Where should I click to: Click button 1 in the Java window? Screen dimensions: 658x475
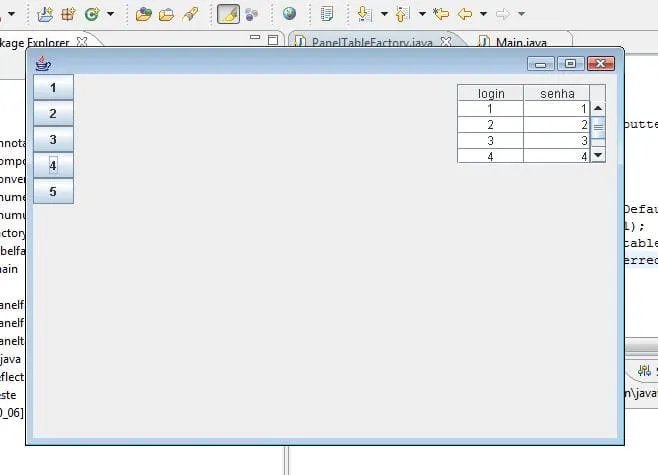pos(53,87)
